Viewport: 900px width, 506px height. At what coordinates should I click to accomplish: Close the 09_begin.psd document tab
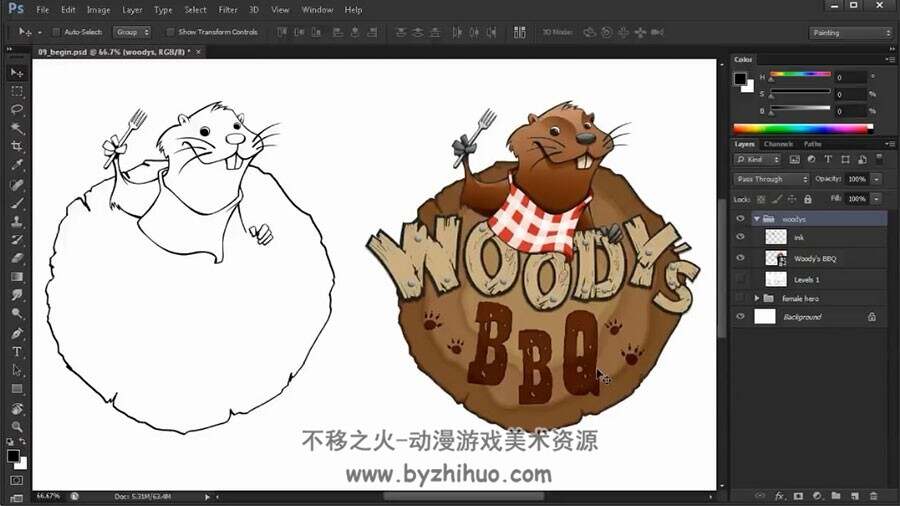click(x=199, y=52)
